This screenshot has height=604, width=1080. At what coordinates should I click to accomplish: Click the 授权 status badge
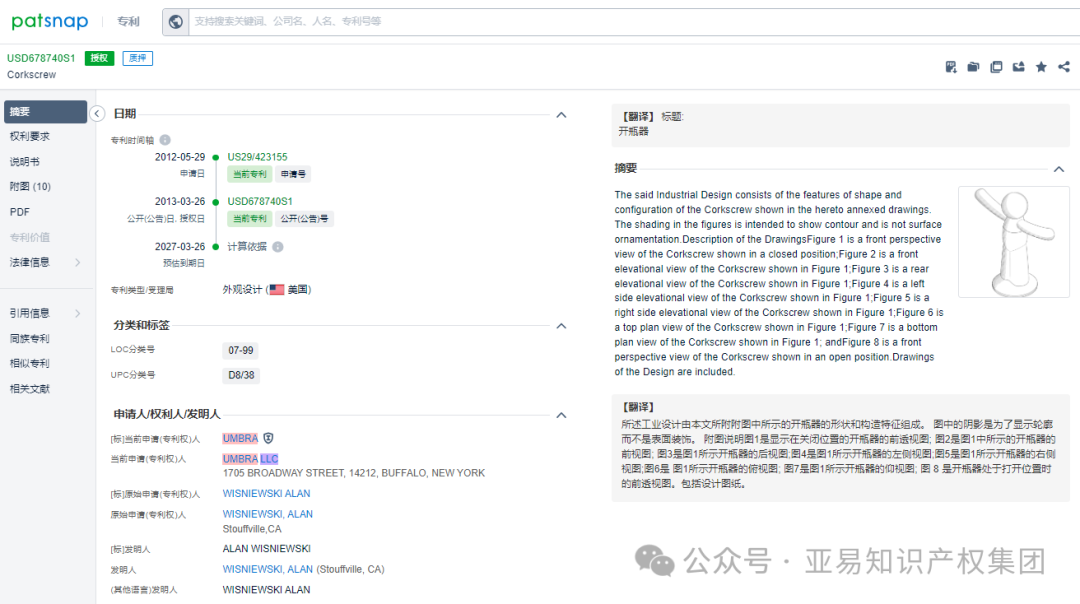pos(99,58)
